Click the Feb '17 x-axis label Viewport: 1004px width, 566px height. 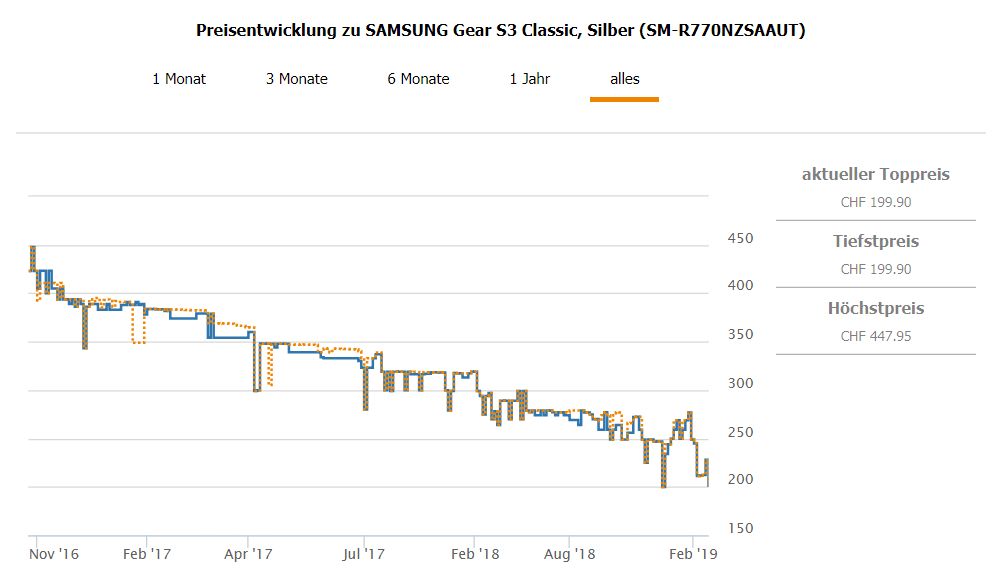[x=148, y=553]
